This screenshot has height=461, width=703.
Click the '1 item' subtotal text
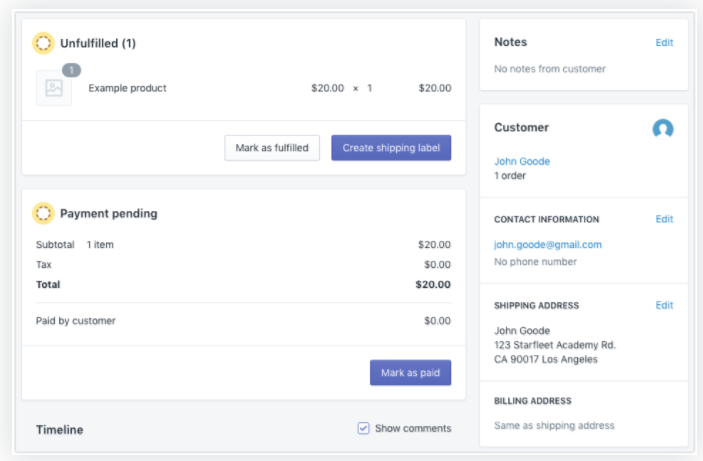pyautogui.click(x=100, y=244)
